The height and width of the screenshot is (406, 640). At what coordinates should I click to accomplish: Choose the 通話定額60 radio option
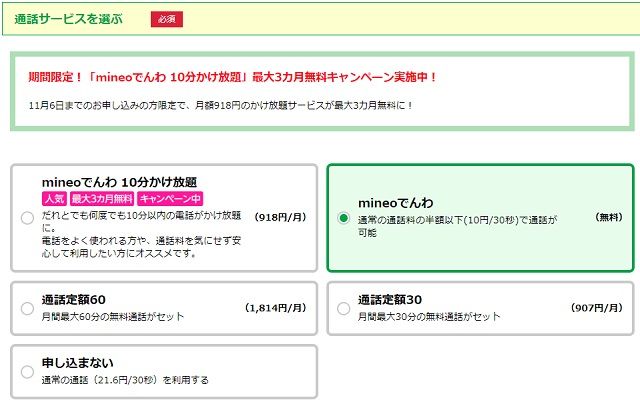(x=27, y=308)
